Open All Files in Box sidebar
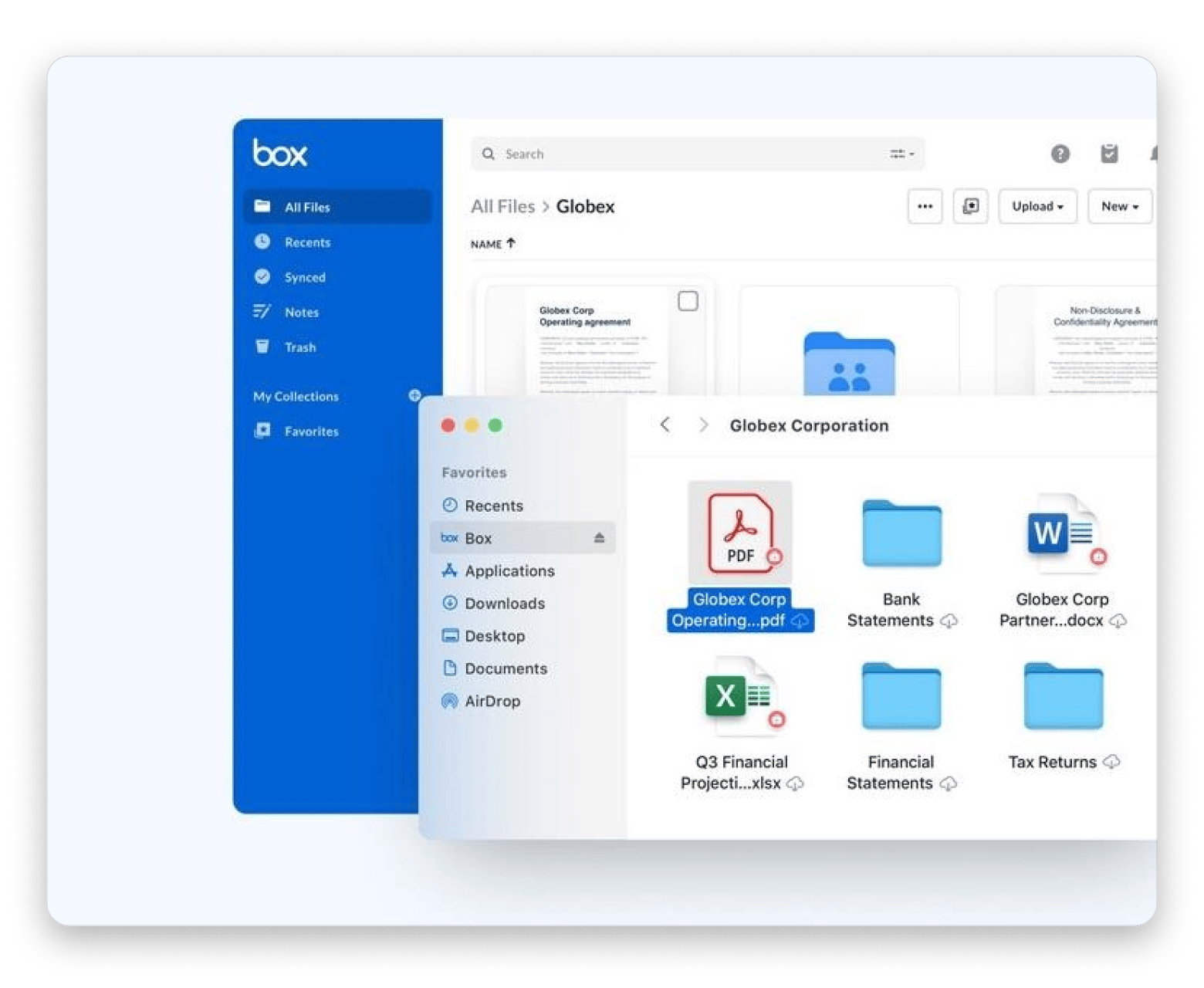The image size is (1204, 988). tap(337, 207)
